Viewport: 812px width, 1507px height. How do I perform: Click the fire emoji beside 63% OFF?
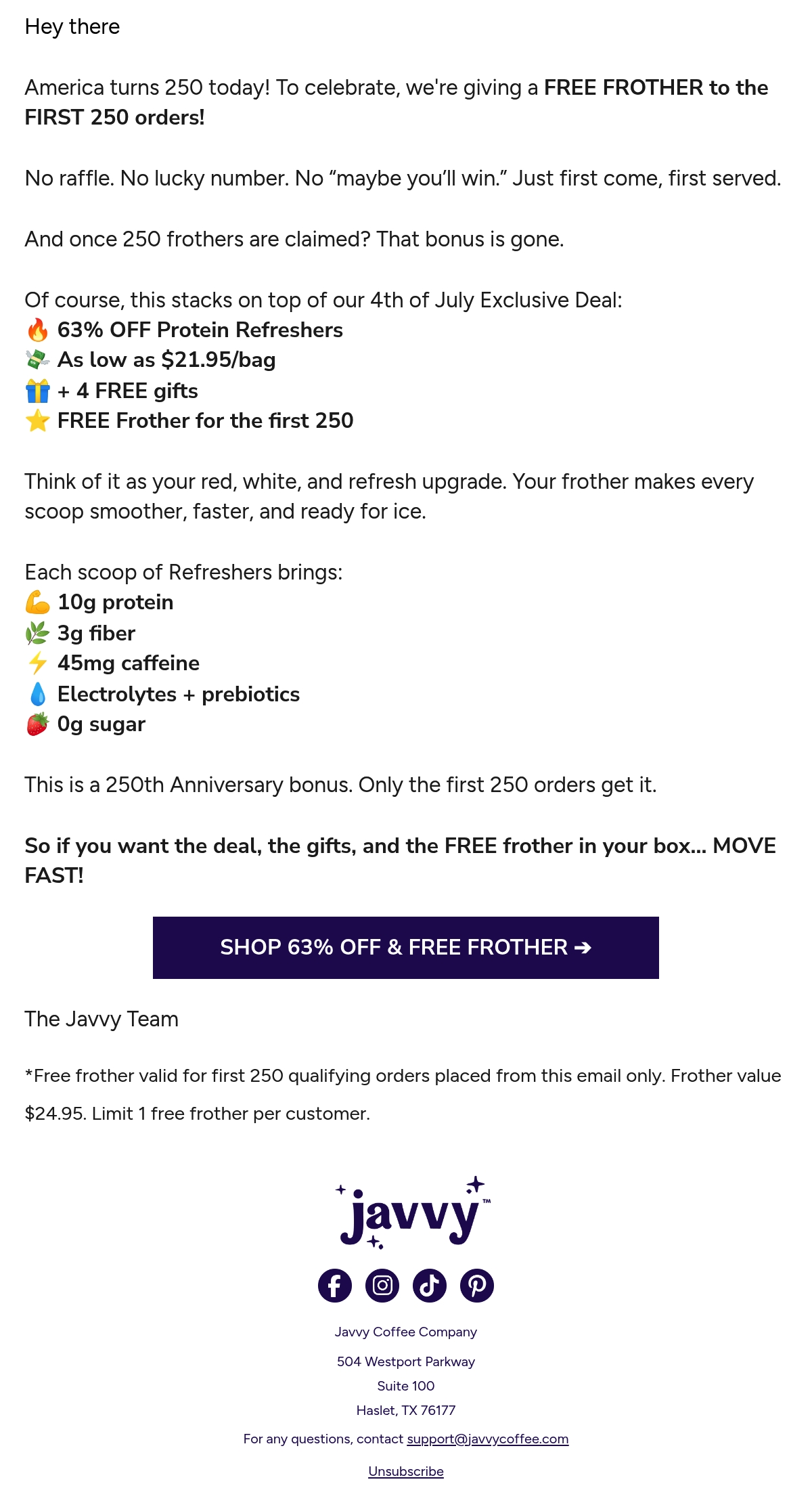tap(38, 330)
